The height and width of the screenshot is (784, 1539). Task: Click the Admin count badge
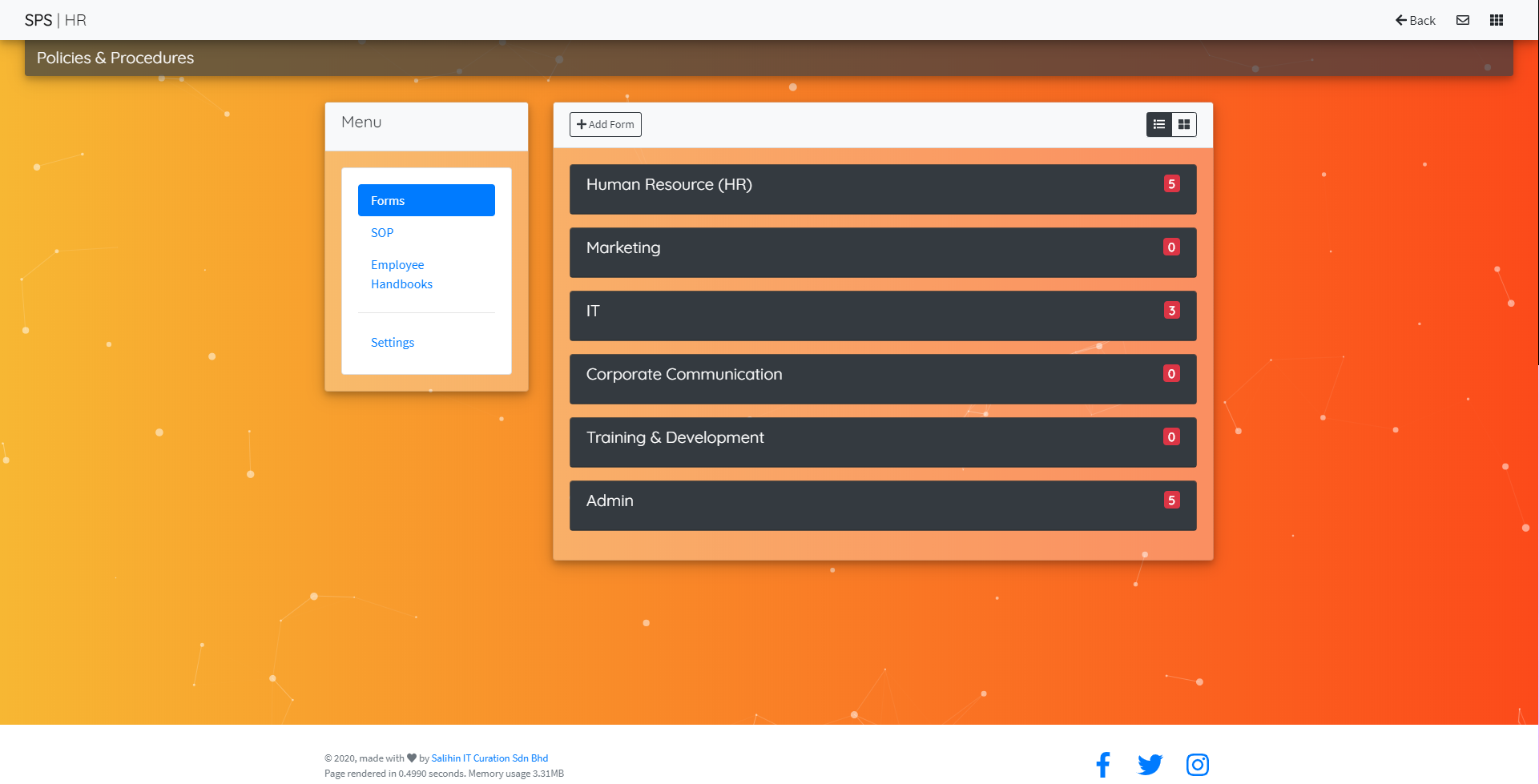(x=1171, y=501)
